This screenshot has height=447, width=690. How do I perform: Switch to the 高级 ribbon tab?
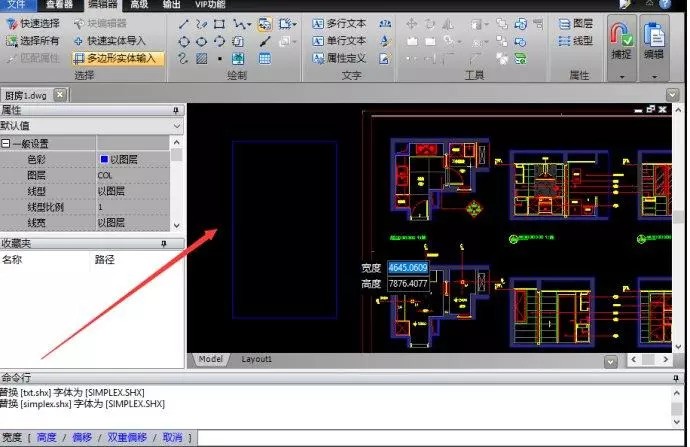coord(139,5)
